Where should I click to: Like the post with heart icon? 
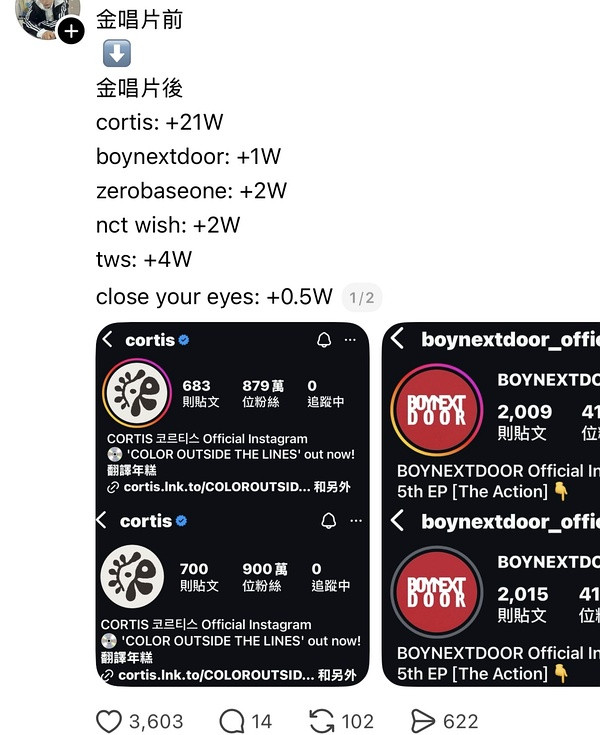109,721
